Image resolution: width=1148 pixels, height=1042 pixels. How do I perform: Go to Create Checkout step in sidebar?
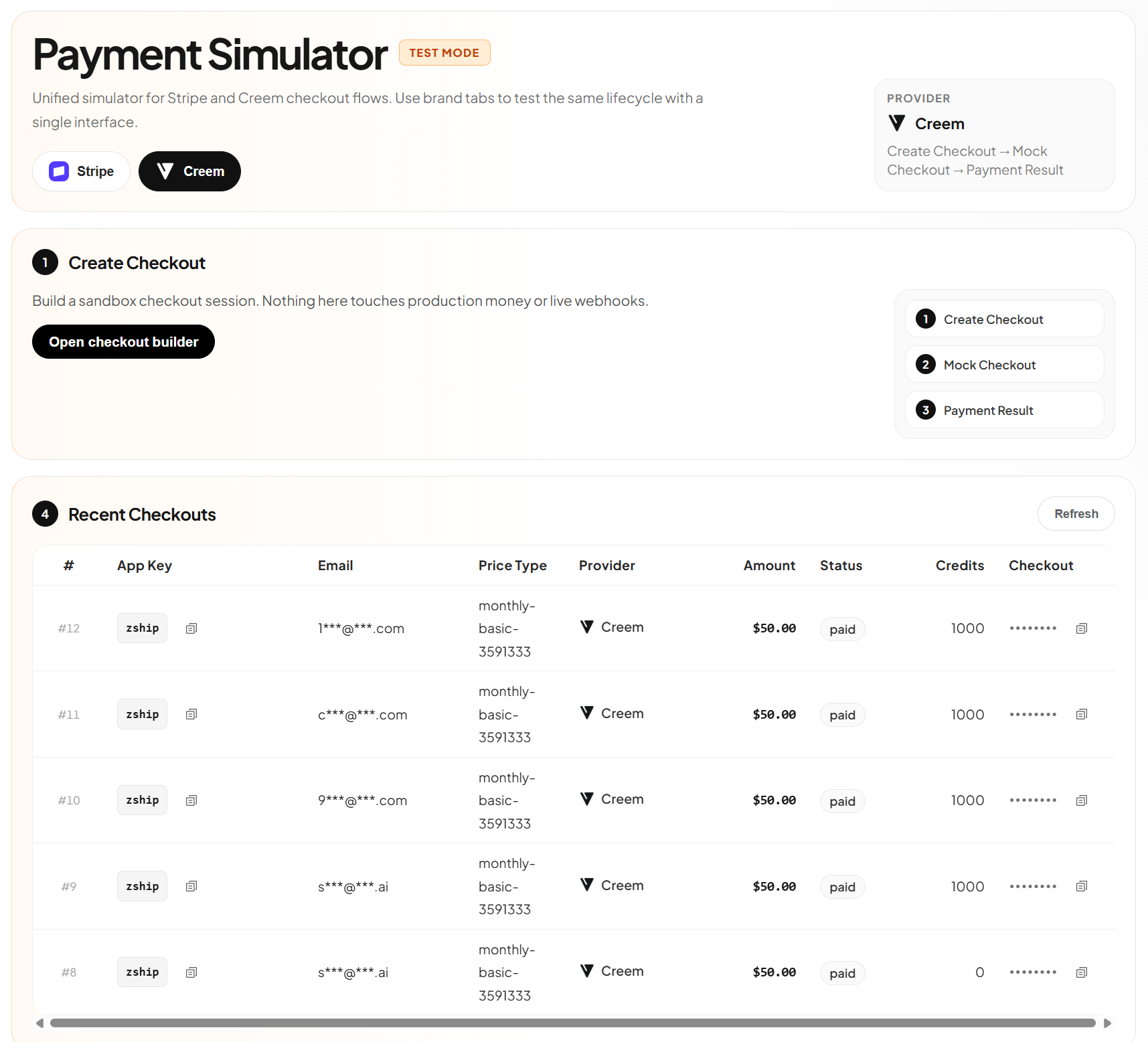coord(1004,319)
